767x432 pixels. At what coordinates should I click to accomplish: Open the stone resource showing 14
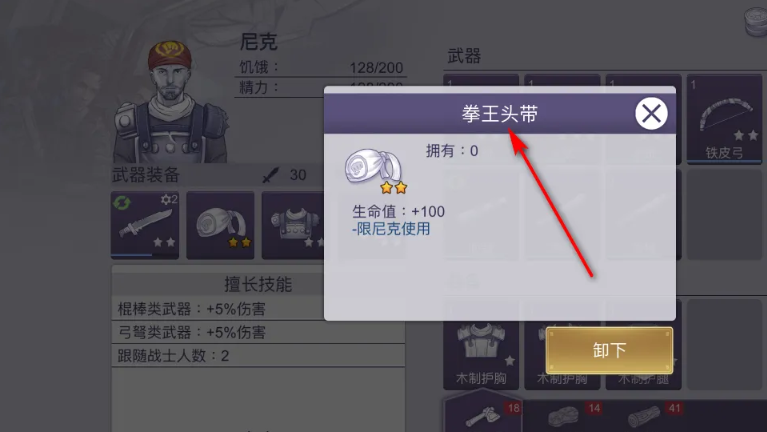(564, 417)
